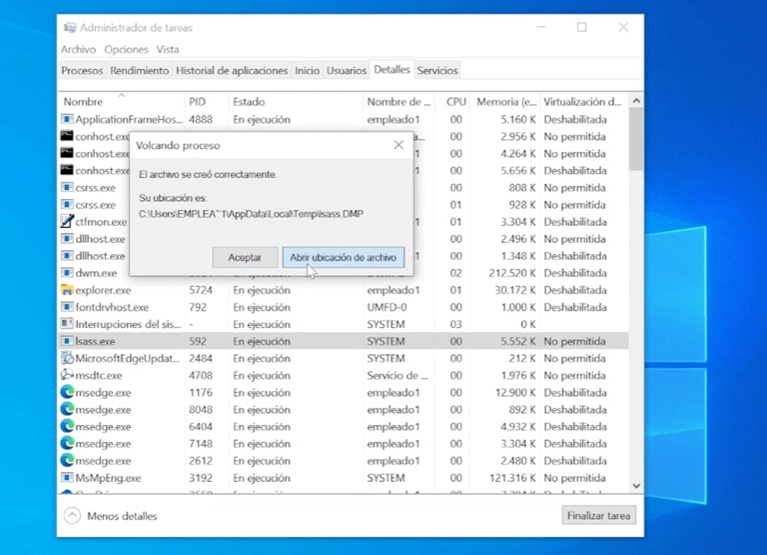This screenshot has width=767, height=555.
Task: Click PID 5724 cell
Action: [x=201, y=290]
